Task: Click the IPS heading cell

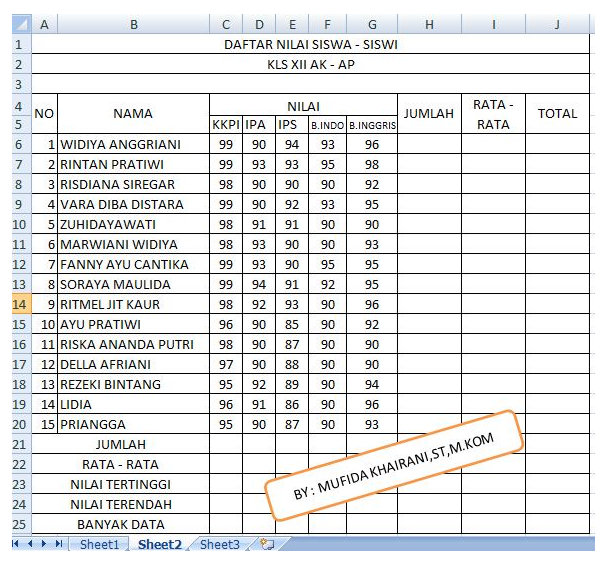Action: click(x=292, y=124)
